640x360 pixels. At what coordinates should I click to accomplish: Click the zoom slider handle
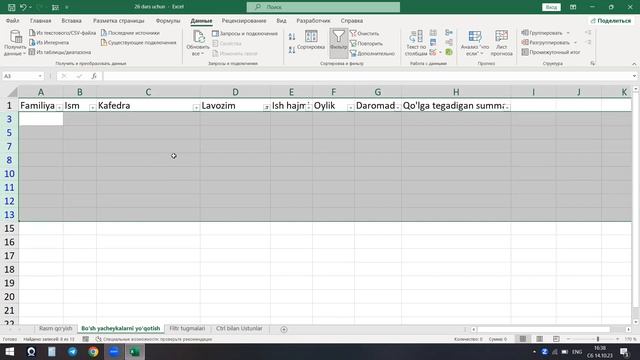pos(598,339)
